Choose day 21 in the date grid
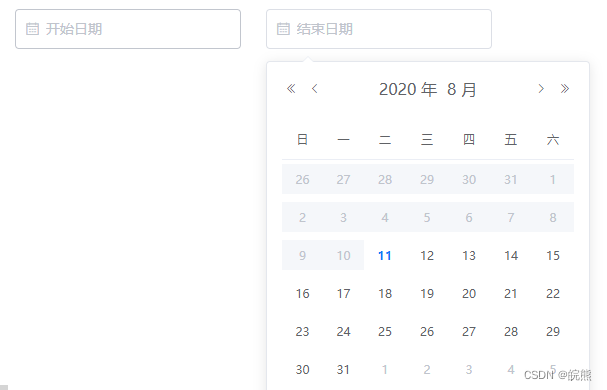This screenshot has height=390, width=607. pyautogui.click(x=511, y=294)
